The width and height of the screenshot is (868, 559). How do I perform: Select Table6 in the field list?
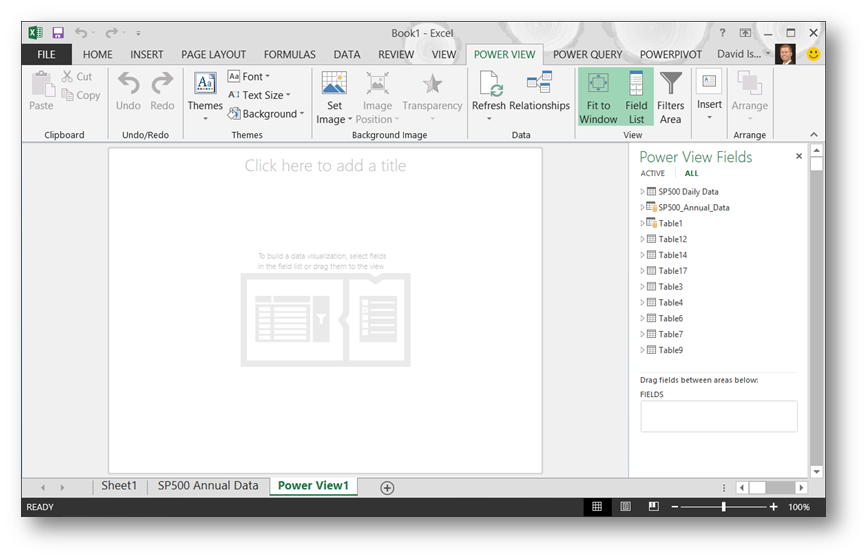point(670,319)
